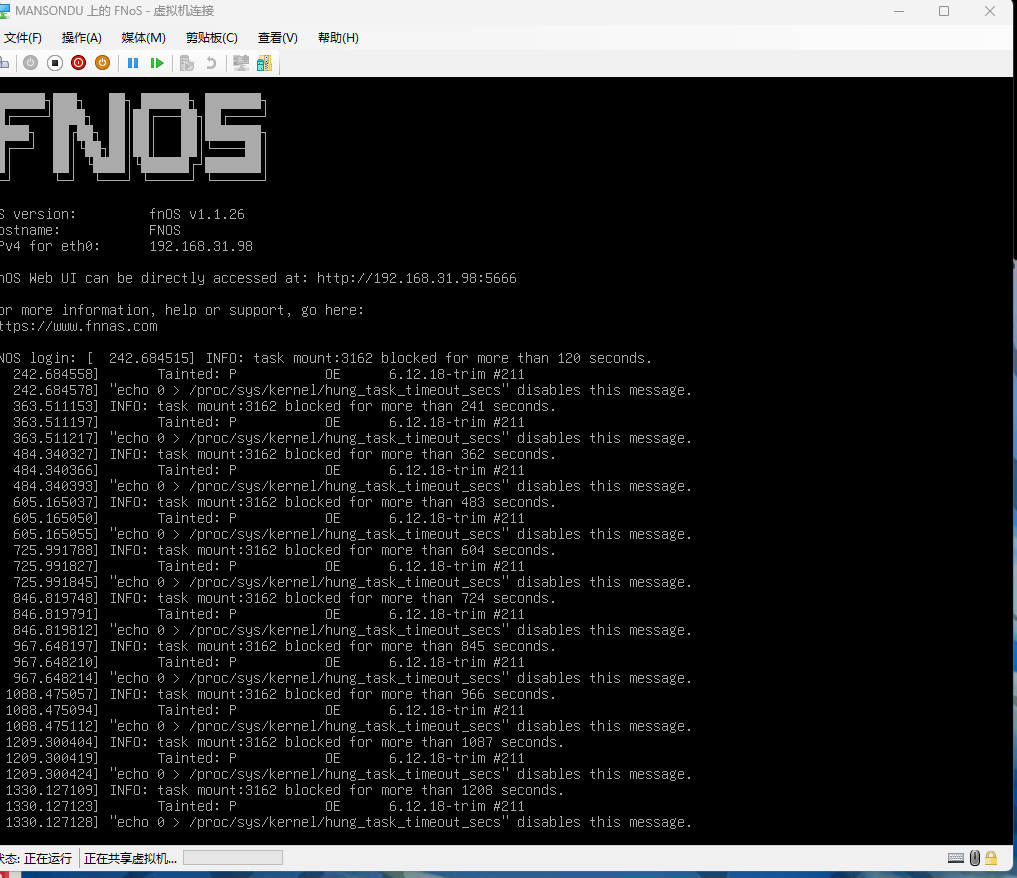This screenshot has height=878, width=1017.
Task: Reset the VM with the green play icon
Action: click(157, 63)
